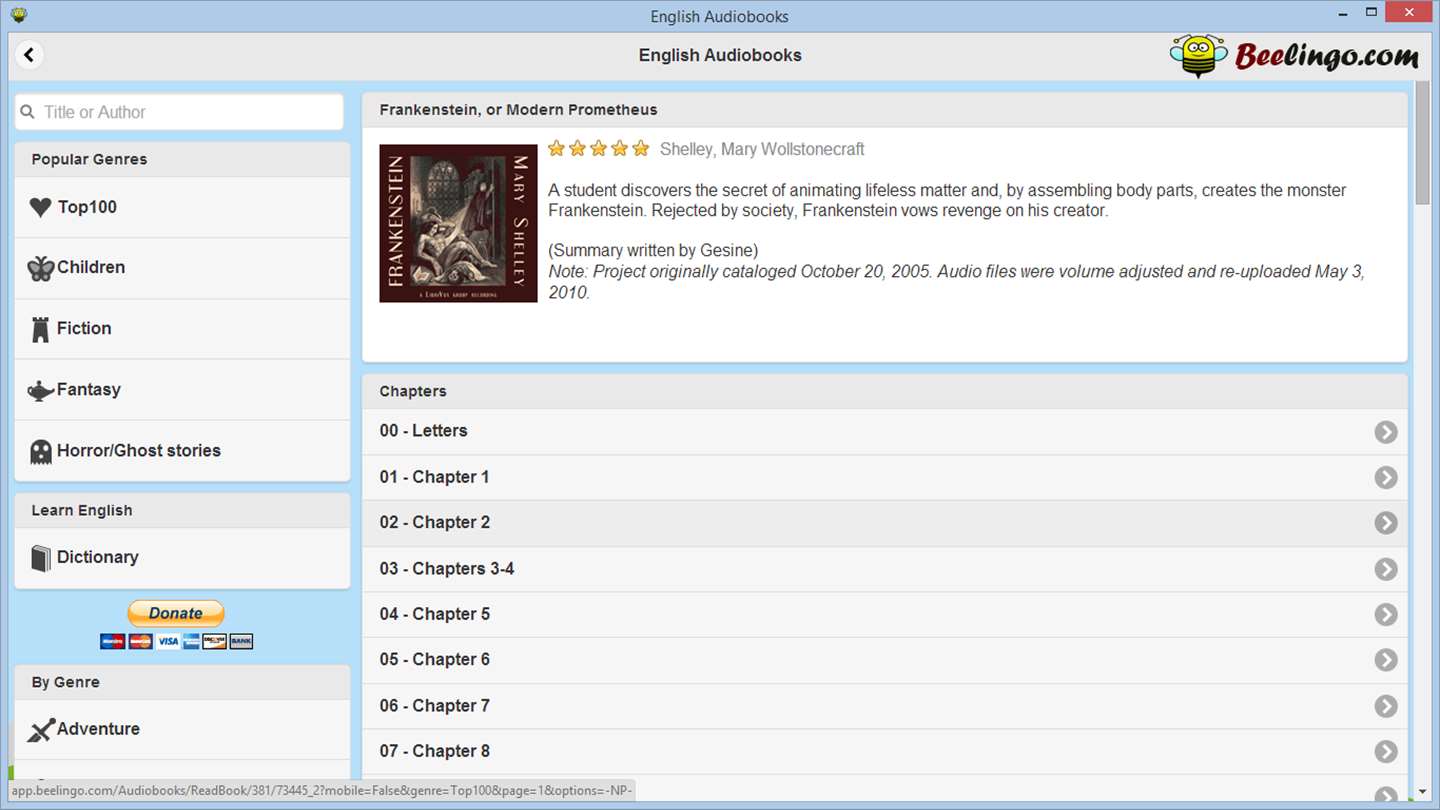Click the ghost icon beside Horror/Ghost stories

pyautogui.click(x=40, y=451)
